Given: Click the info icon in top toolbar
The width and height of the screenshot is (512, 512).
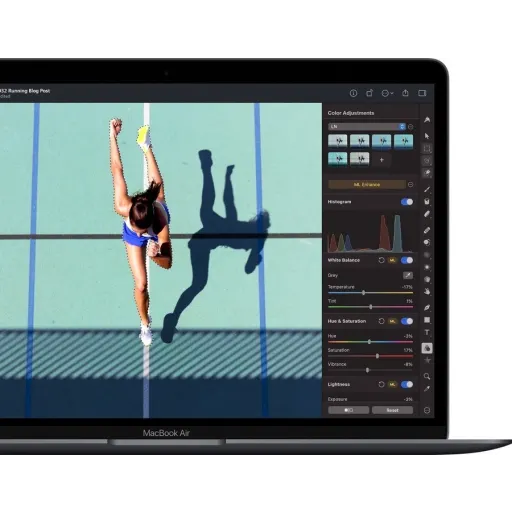Looking at the screenshot, I should click(x=353, y=93).
